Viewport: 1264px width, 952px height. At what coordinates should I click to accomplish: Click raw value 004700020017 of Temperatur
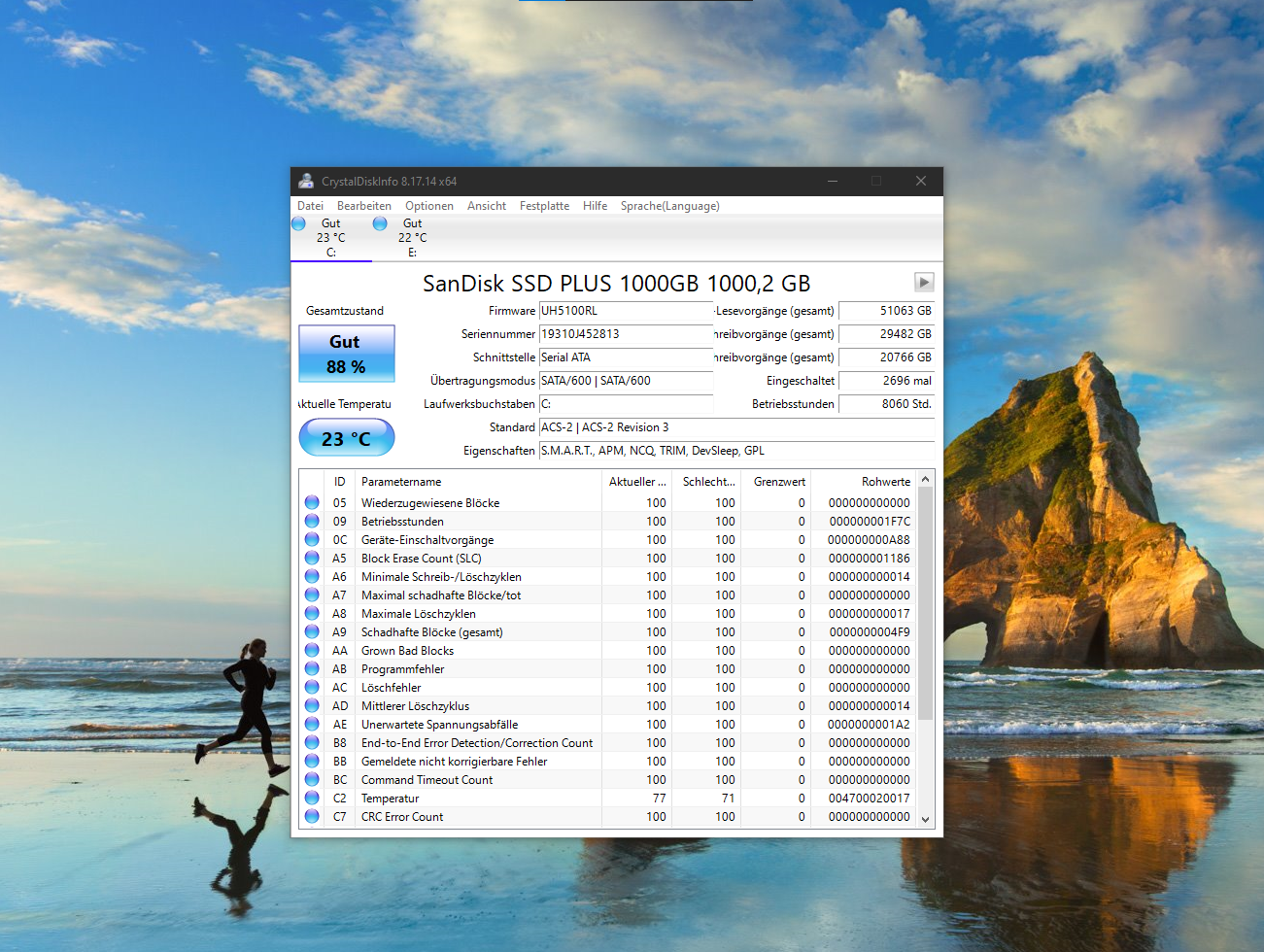click(870, 799)
